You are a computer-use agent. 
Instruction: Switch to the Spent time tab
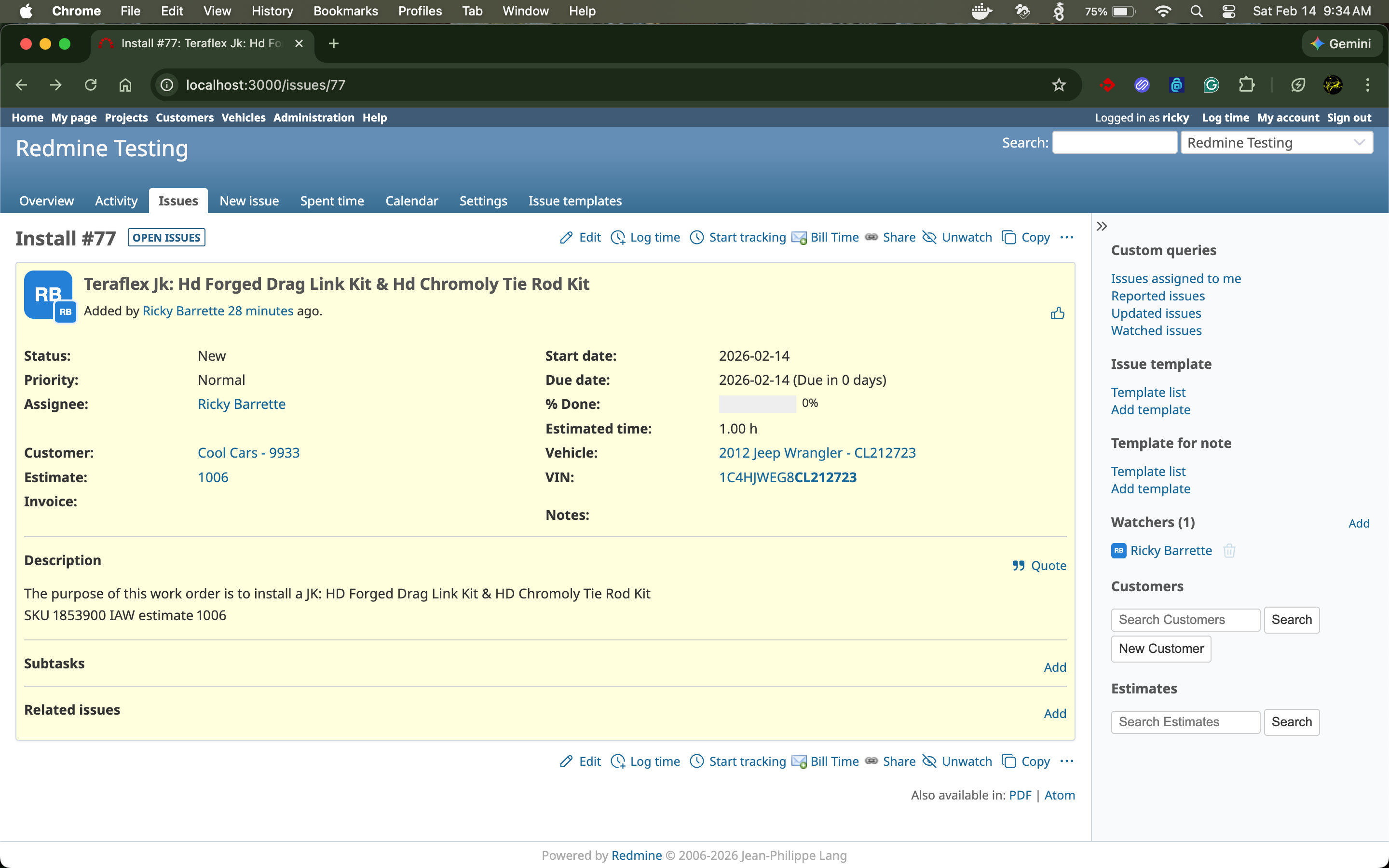332,201
